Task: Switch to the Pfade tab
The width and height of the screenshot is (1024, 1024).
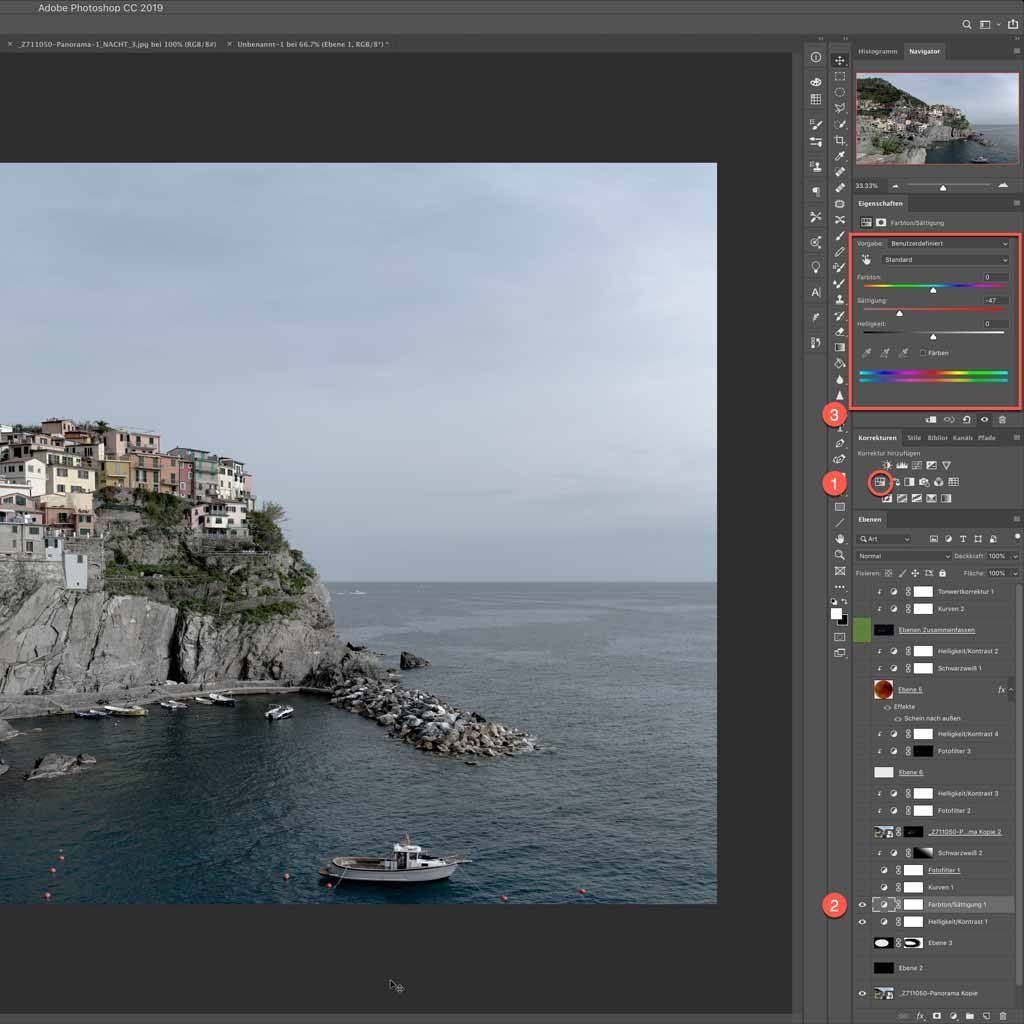Action: coord(986,438)
